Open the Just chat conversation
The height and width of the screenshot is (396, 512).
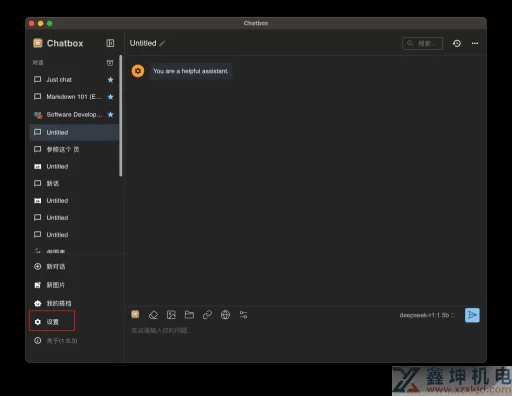(x=74, y=80)
